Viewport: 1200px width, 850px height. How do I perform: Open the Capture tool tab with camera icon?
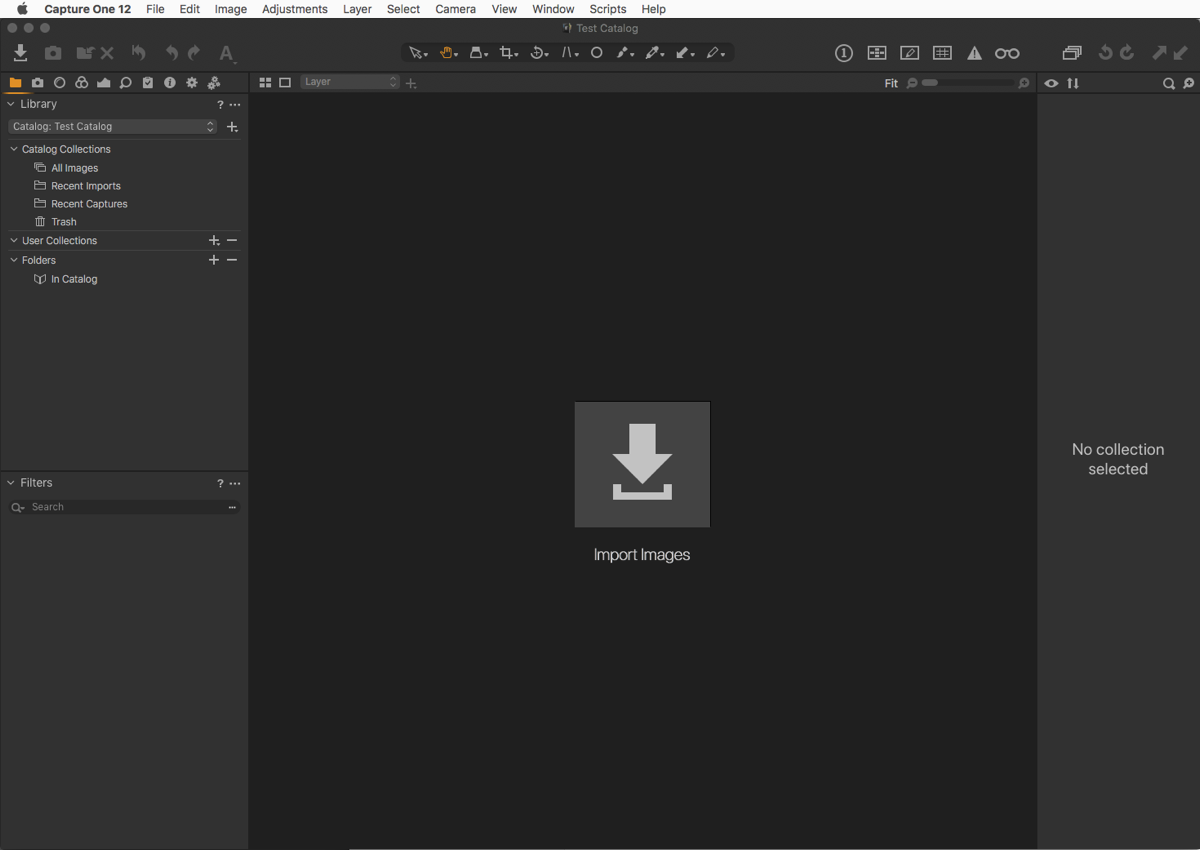click(x=37, y=83)
